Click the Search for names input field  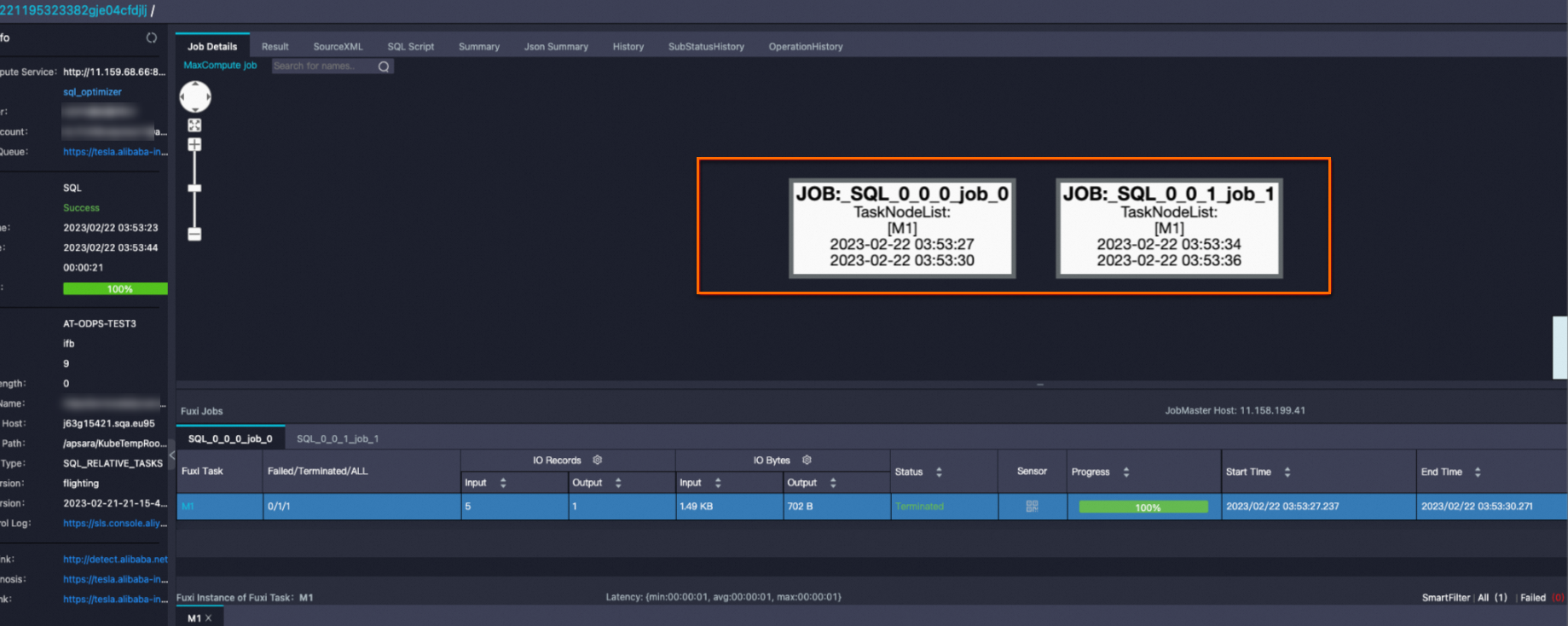click(324, 67)
